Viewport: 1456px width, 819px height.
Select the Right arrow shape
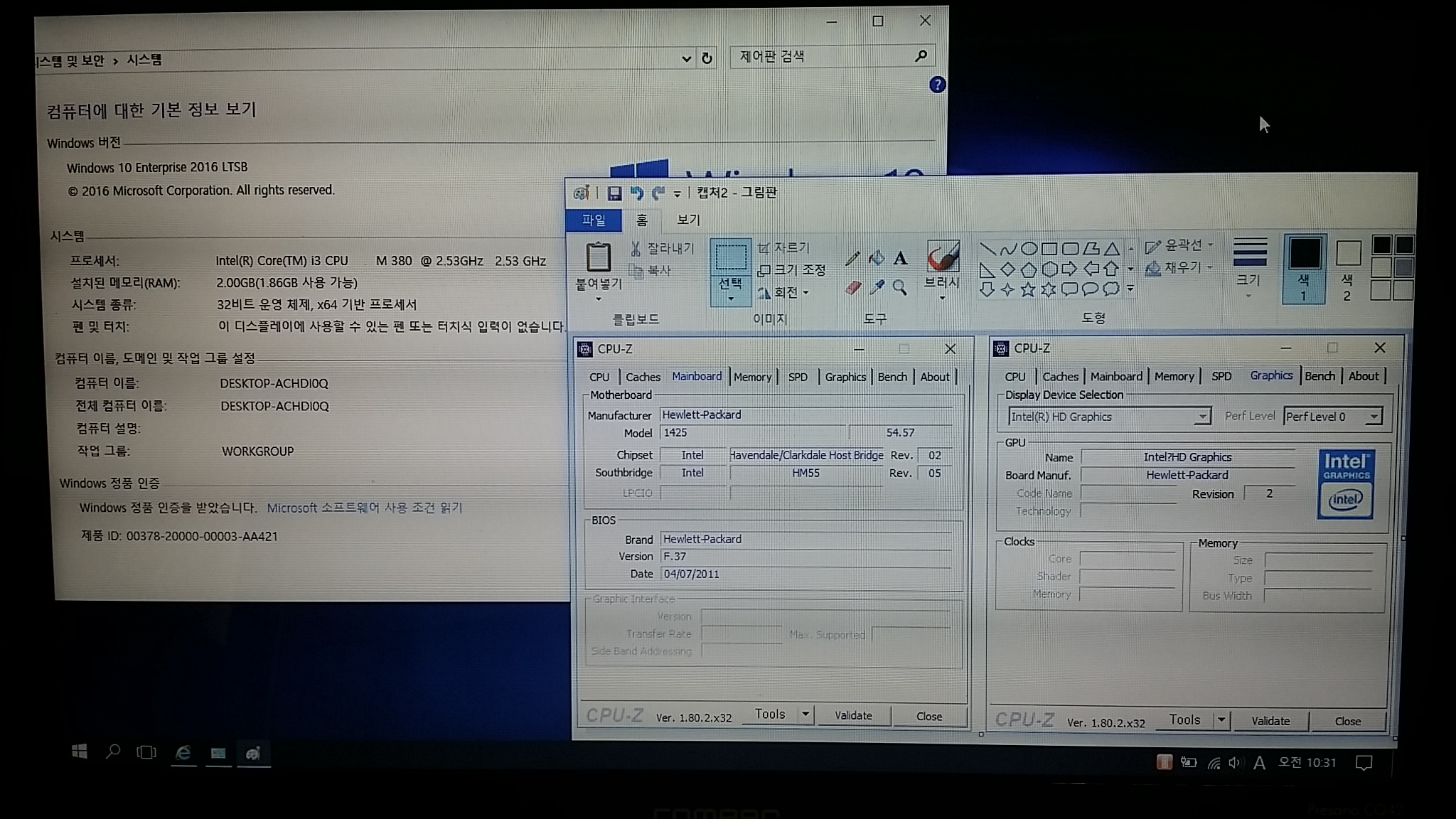[x=1070, y=269]
